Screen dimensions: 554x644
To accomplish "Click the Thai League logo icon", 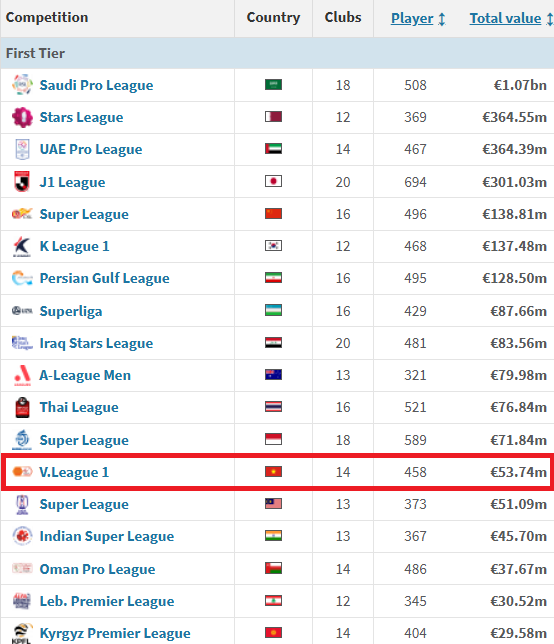I will (x=22, y=407).
